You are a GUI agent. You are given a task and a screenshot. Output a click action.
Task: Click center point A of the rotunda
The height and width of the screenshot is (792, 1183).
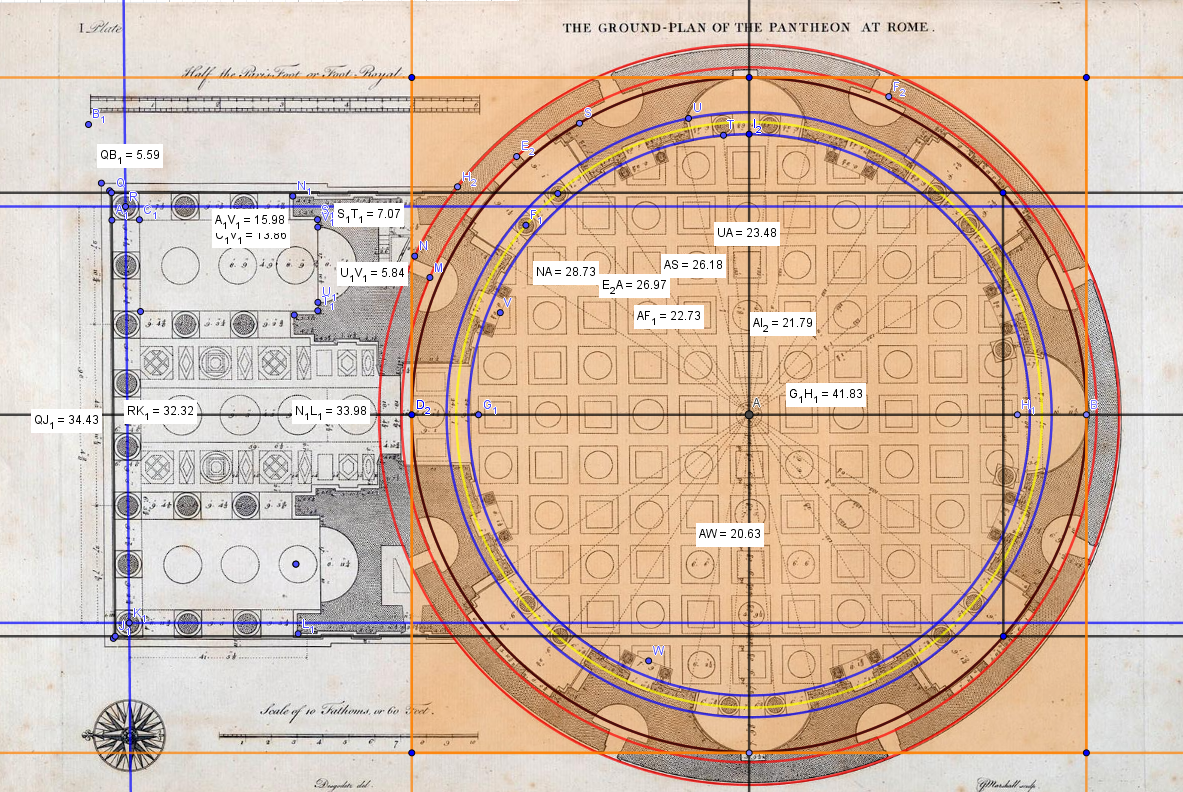749,414
